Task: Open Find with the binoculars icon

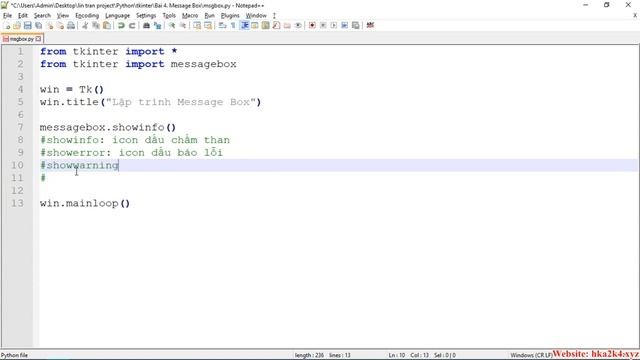Action: [146, 25]
